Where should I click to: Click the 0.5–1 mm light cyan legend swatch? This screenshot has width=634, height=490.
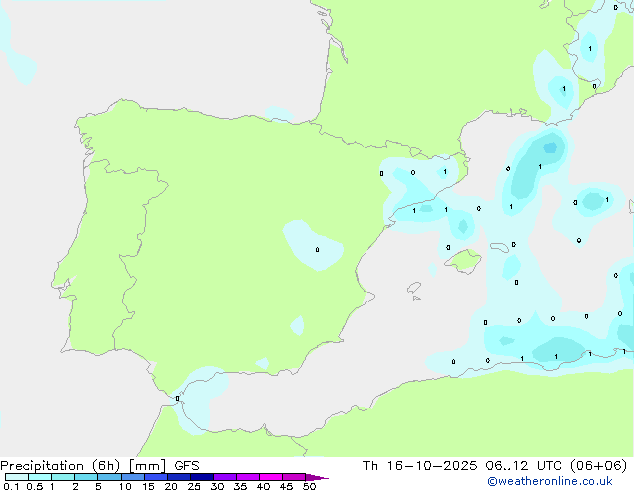40,477
